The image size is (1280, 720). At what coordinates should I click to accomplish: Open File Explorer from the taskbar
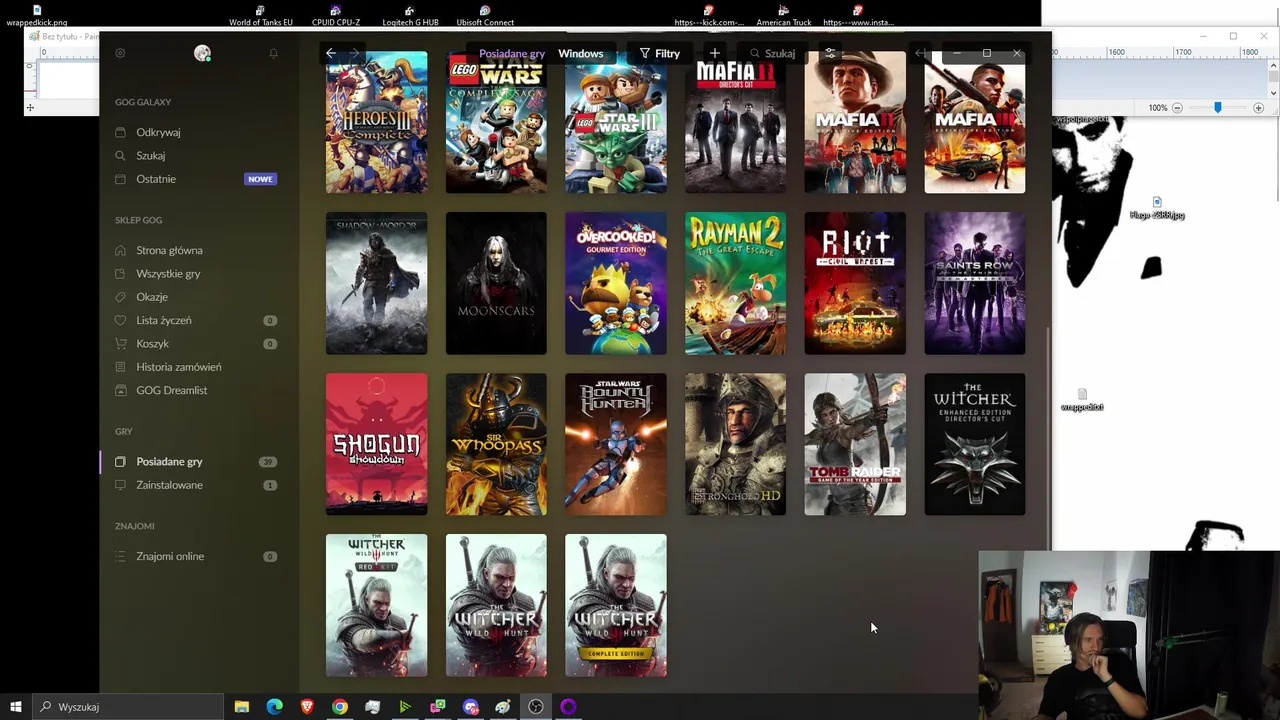[241, 707]
